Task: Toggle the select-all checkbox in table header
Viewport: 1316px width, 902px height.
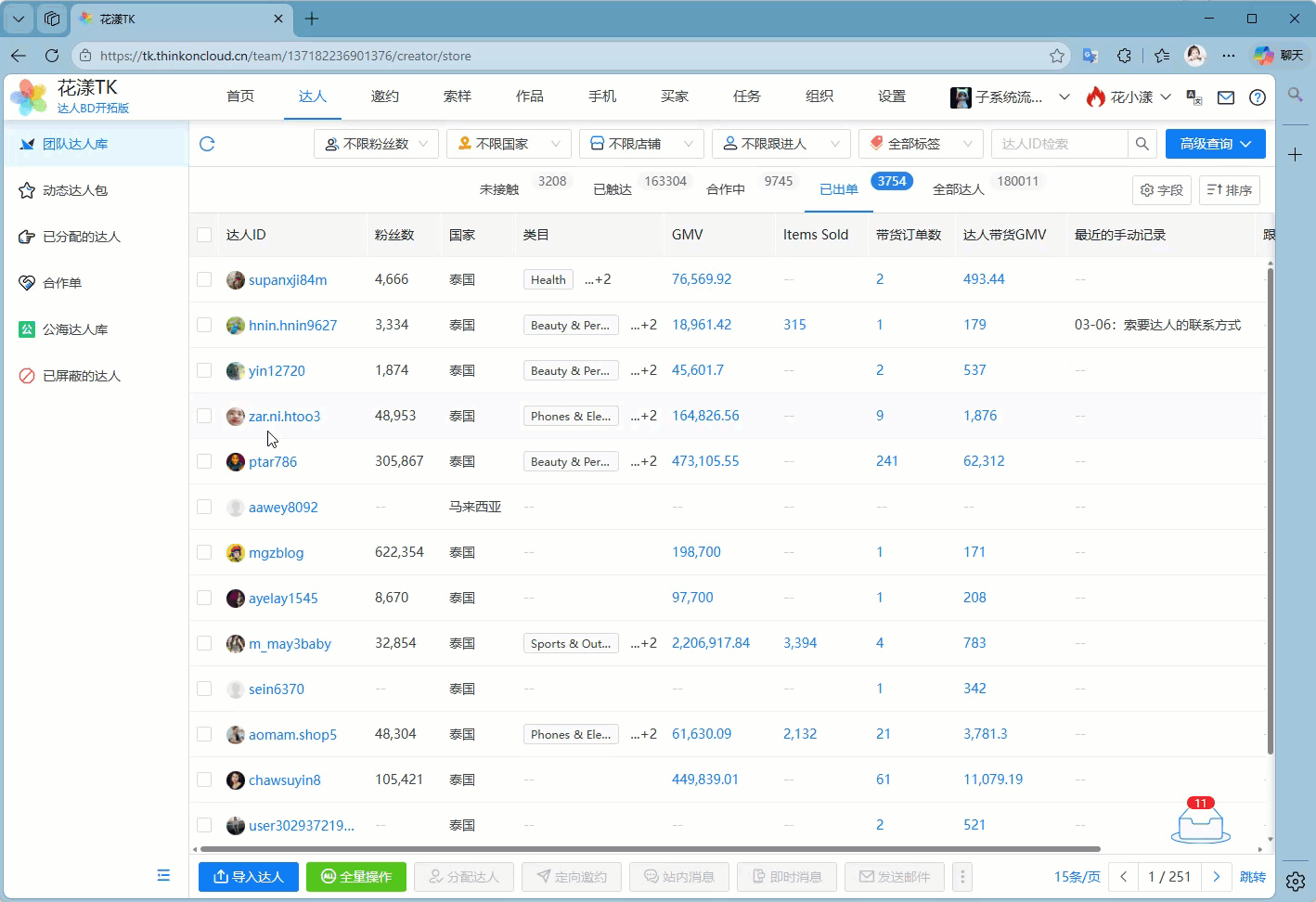Action: (x=204, y=235)
